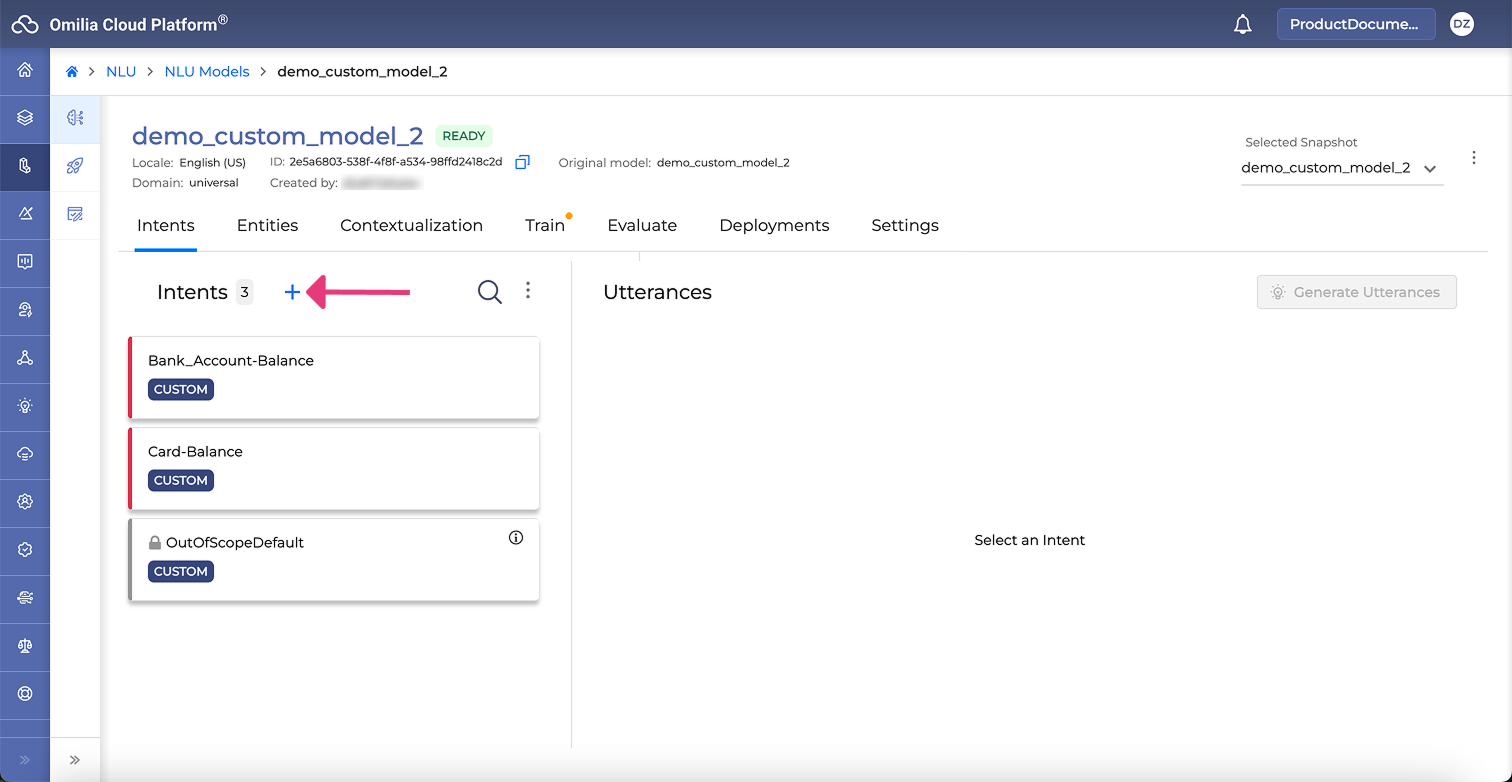Click the home icon in left sidebar
This screenshot has height=782, width=1512.
point(25,70)
